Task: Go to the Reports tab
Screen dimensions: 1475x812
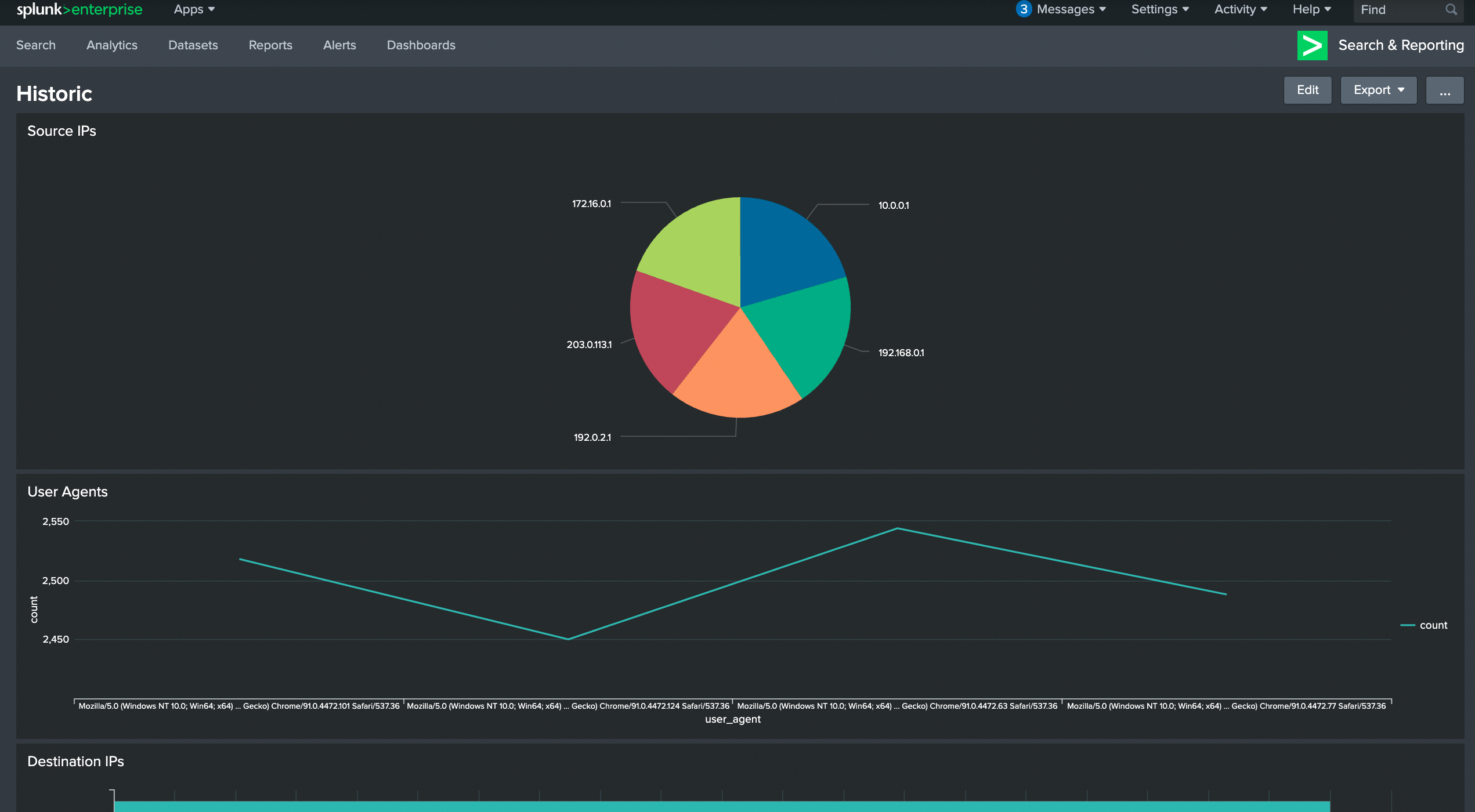Action: click(x=270, y=45)
